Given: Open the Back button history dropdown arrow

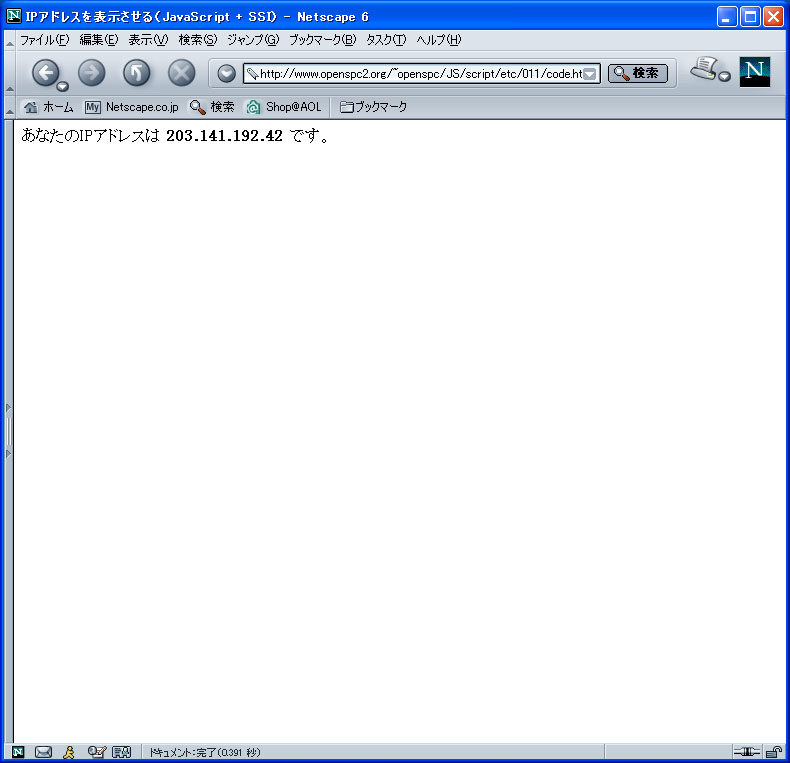Looking at the screenshot, I should [x=62, y=87].
